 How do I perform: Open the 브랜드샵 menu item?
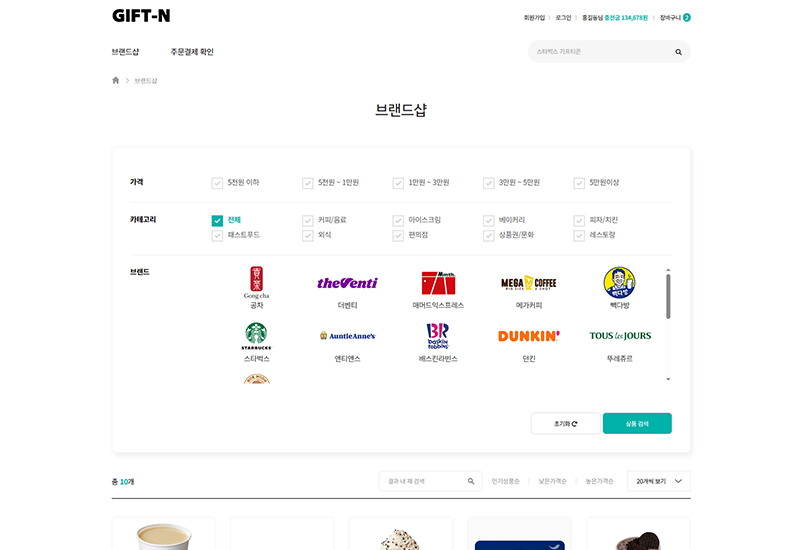tap(126, 52)
